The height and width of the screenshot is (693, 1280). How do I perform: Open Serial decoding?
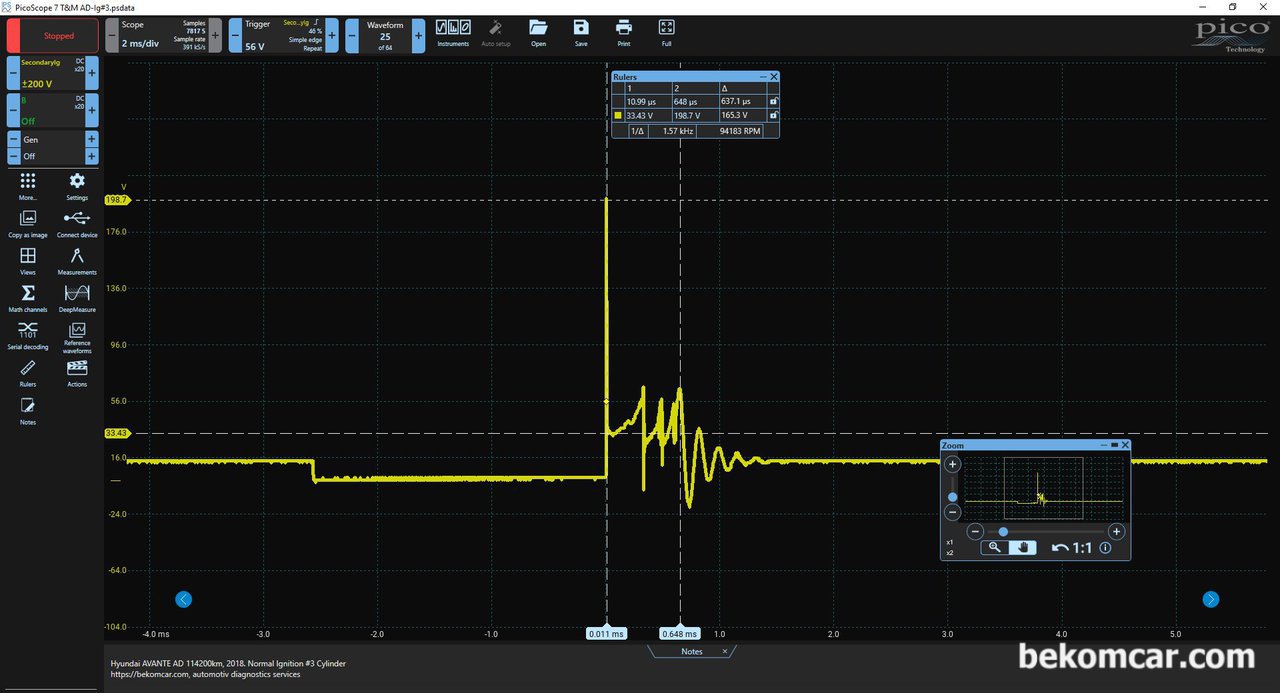point(28,336)
